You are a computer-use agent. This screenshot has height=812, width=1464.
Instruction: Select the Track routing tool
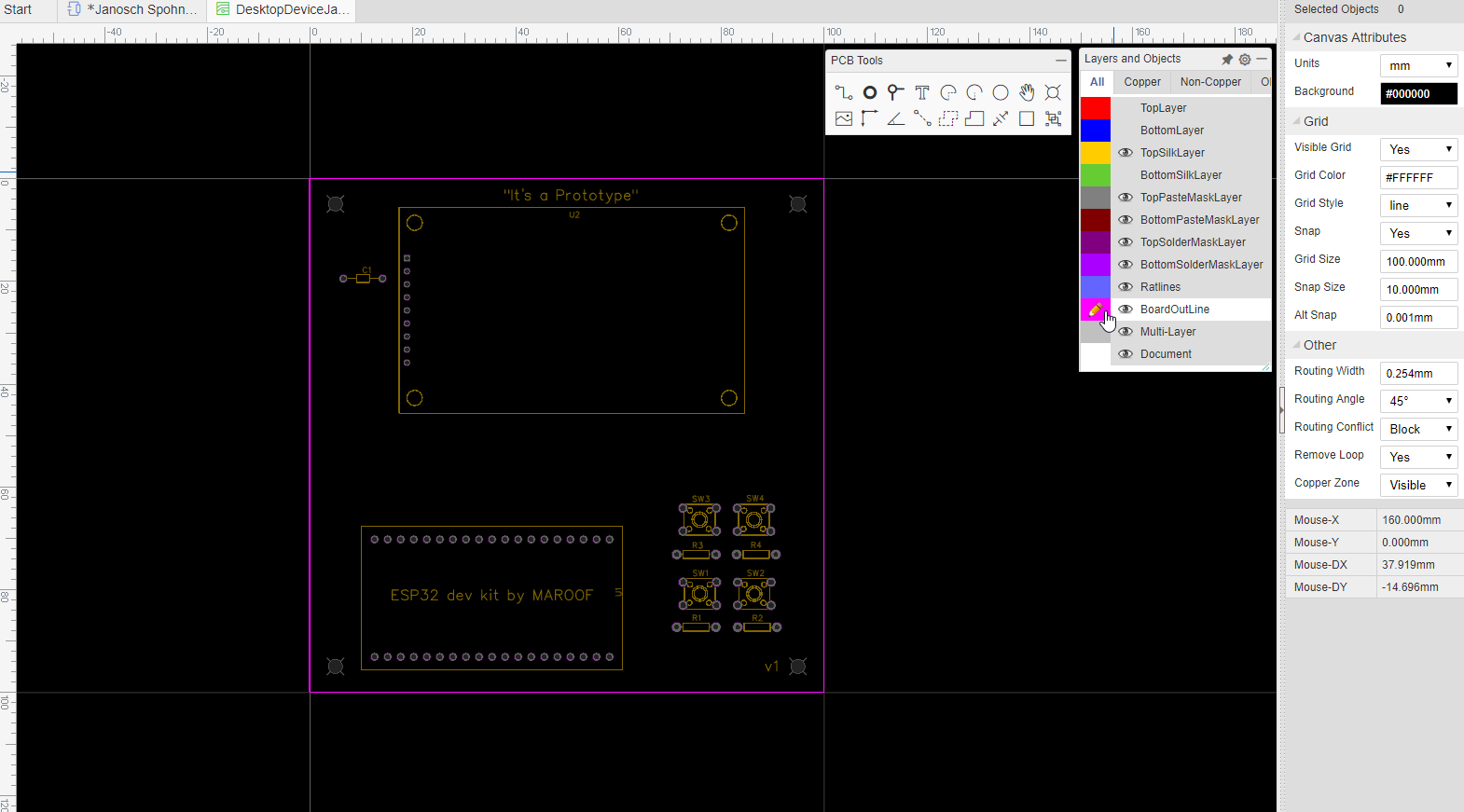(844, 92)
